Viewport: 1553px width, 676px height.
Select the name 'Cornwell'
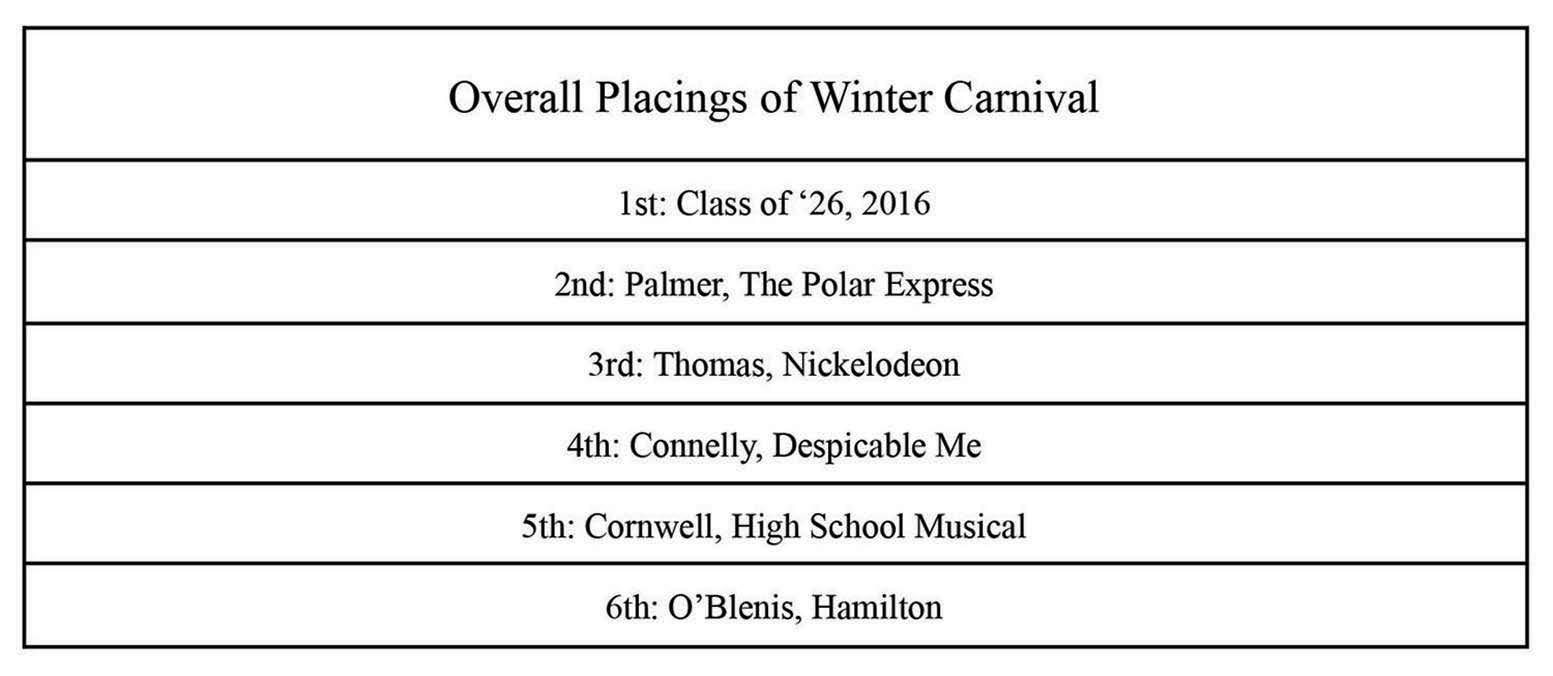[x=651, y=526]
